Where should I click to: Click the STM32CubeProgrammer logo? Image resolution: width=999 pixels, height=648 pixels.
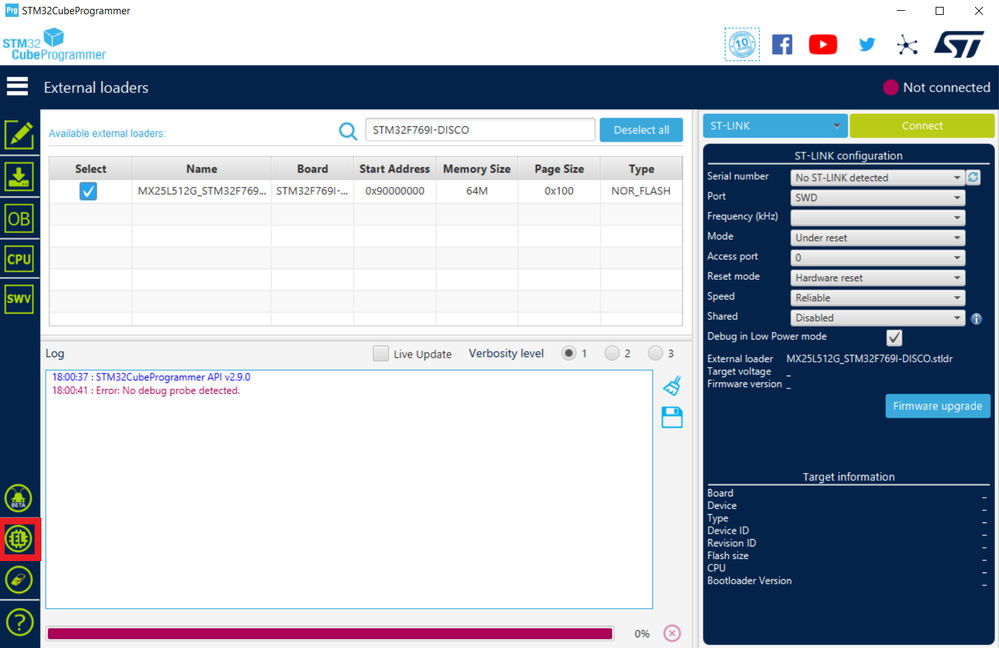click(x=54, y=45)
